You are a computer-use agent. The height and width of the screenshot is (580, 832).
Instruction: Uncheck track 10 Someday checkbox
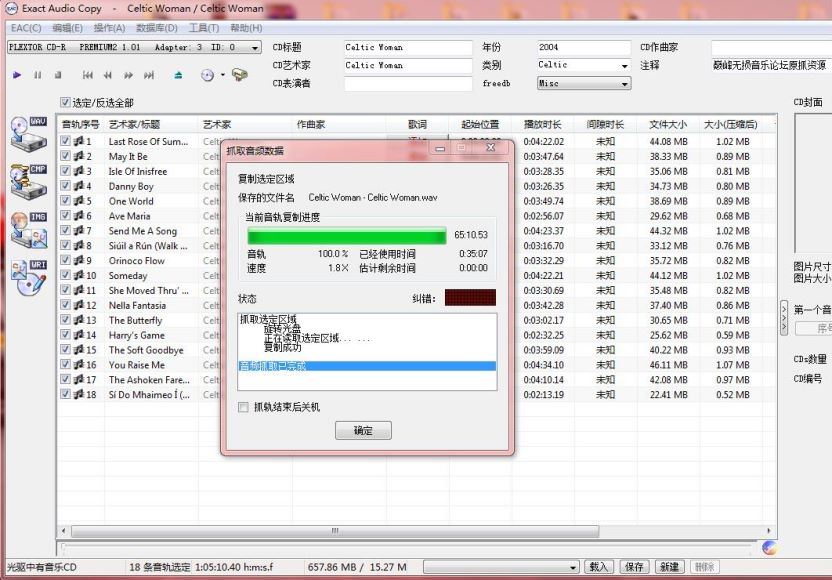[x=65, y=275]
